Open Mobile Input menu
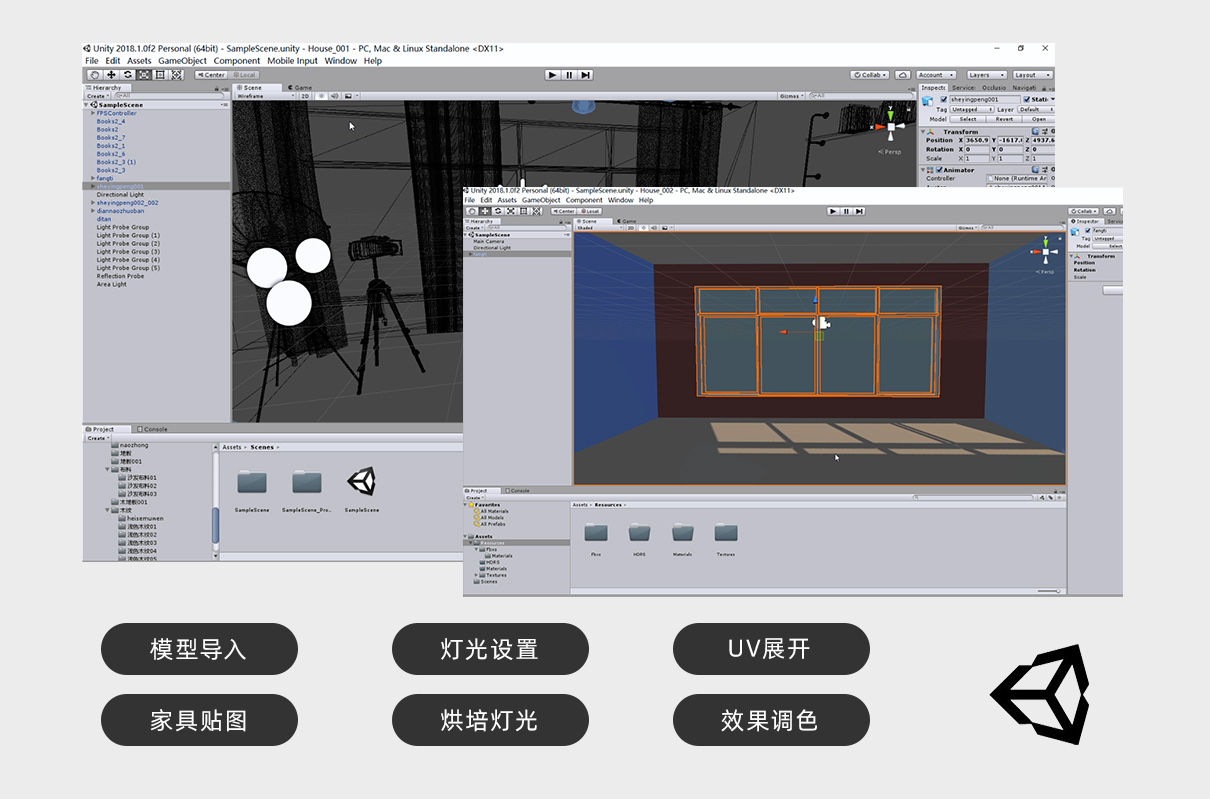 pos(293,61)
